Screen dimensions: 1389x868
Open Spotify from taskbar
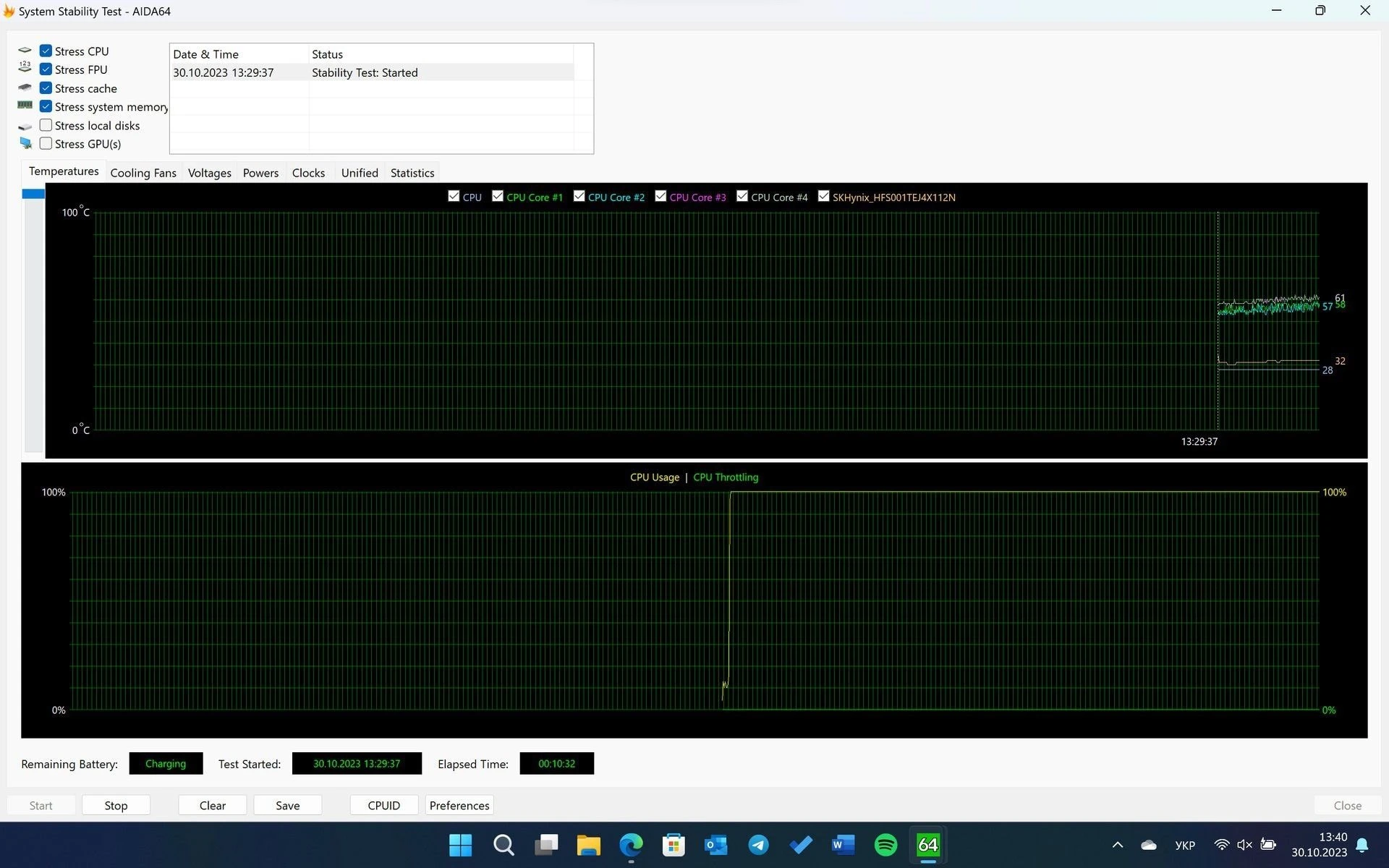(x=886, y=845)
